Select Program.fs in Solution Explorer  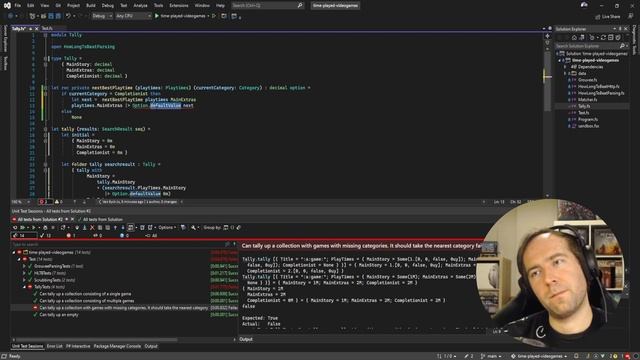pos(588,120)
